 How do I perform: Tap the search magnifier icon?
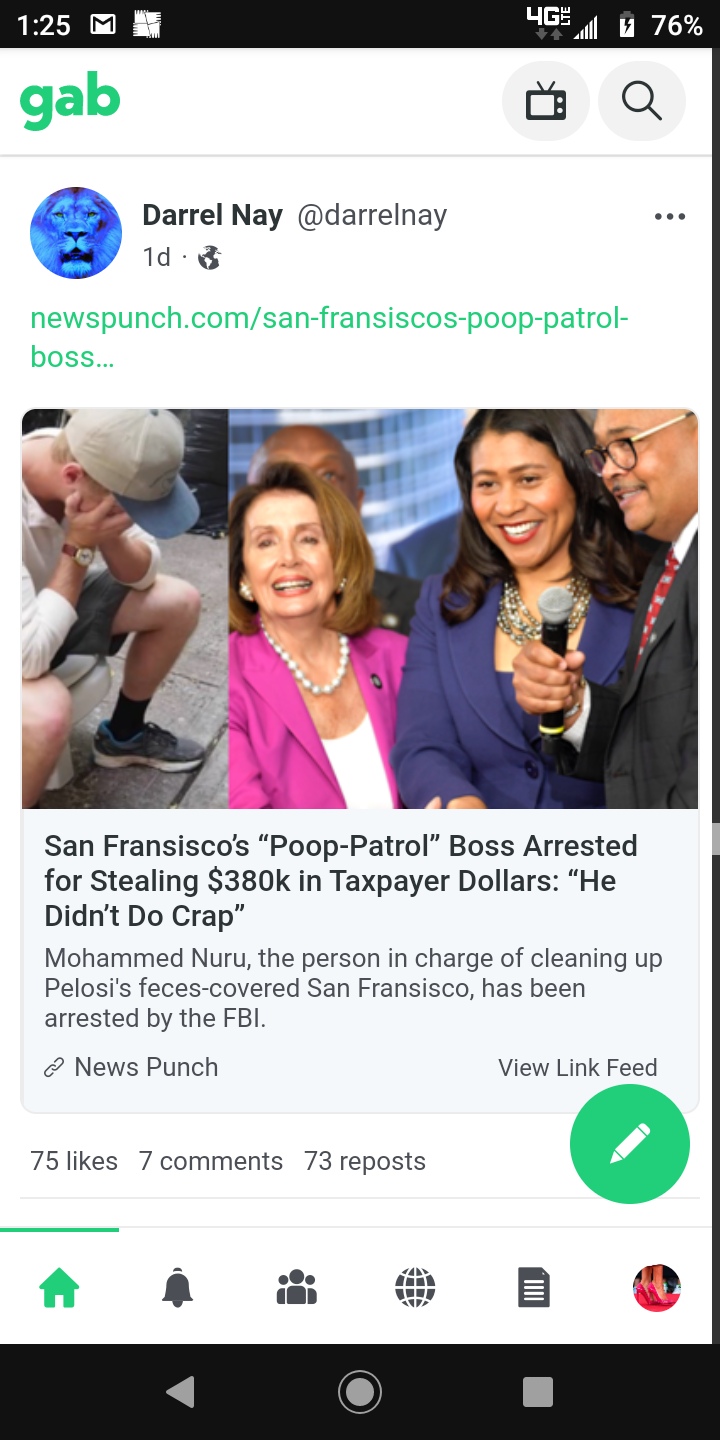(641, 101)
